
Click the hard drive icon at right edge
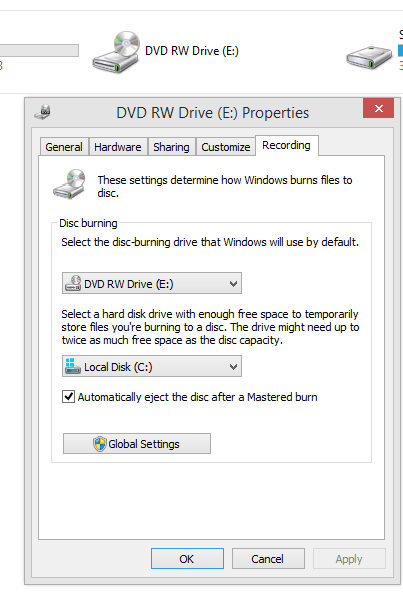point(369,57)
